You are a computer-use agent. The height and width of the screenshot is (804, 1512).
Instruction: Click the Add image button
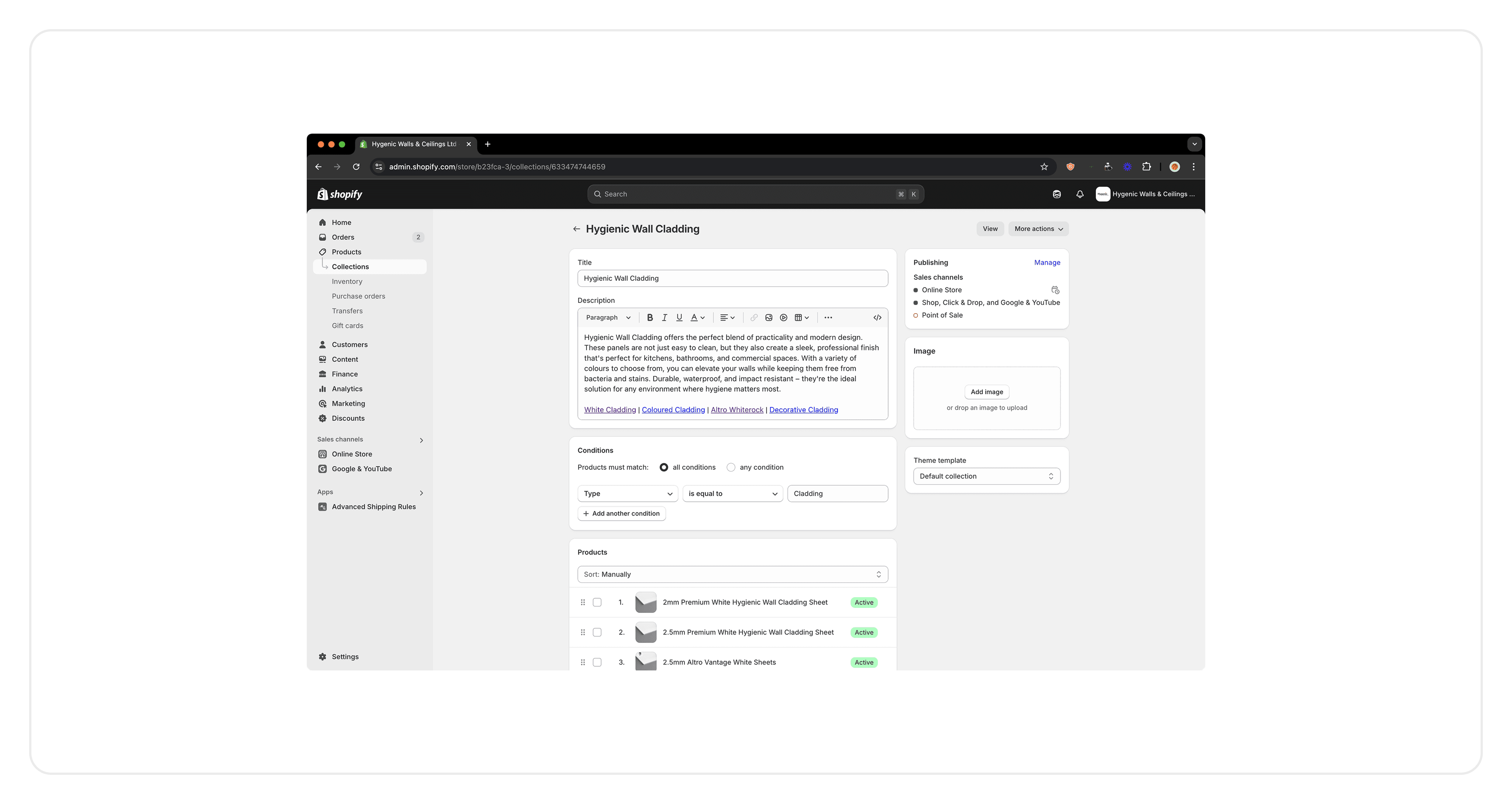987,392
